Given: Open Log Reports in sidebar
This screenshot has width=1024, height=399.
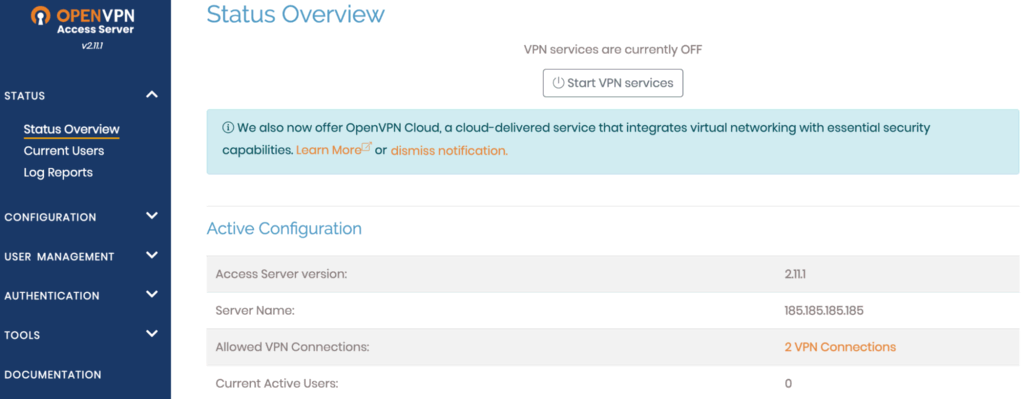Looking at the screenshot, I should tap(58, 172).
